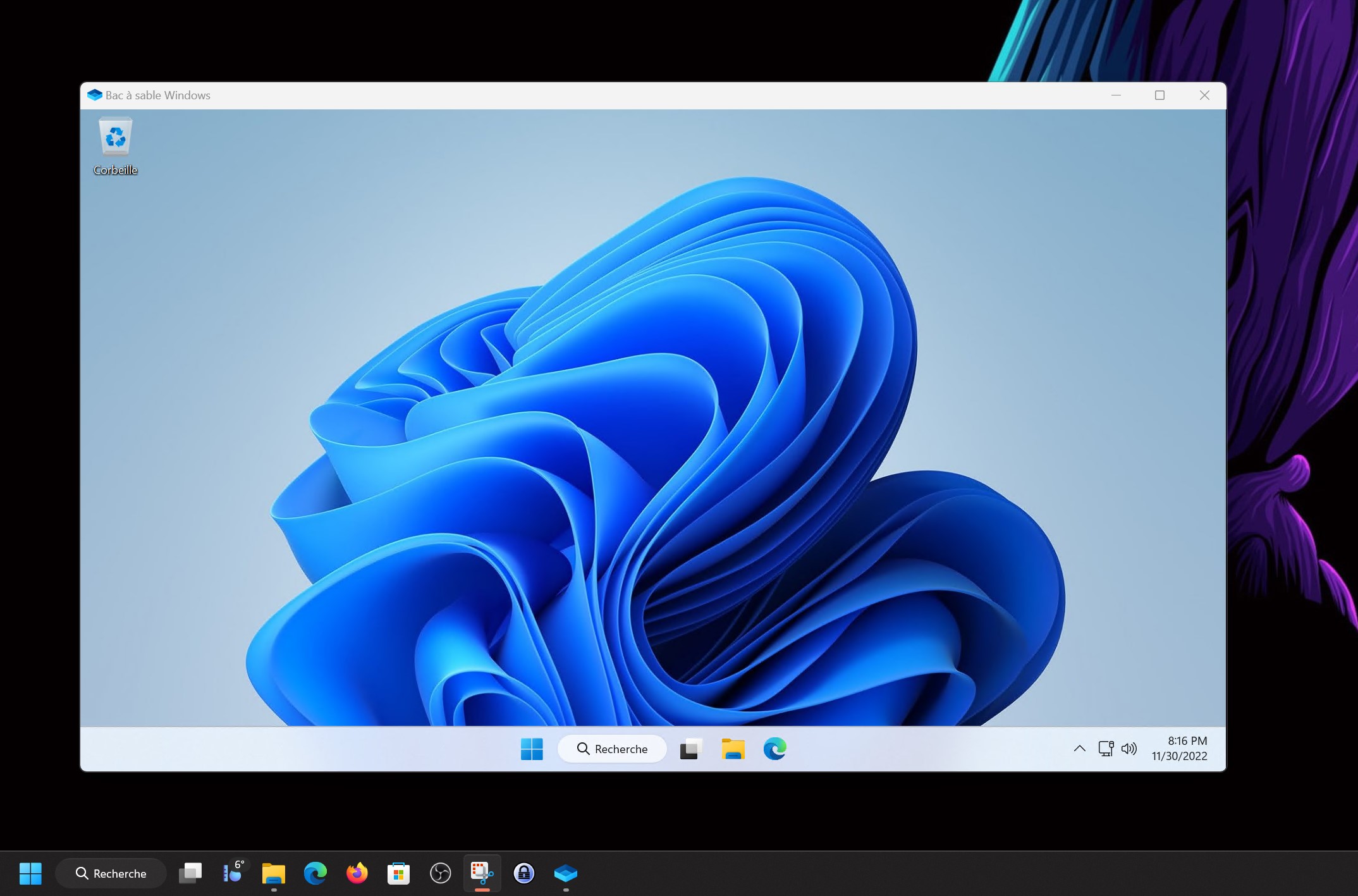
Task: Open the padlock app in host taskbar
Action: coord(523,873)
